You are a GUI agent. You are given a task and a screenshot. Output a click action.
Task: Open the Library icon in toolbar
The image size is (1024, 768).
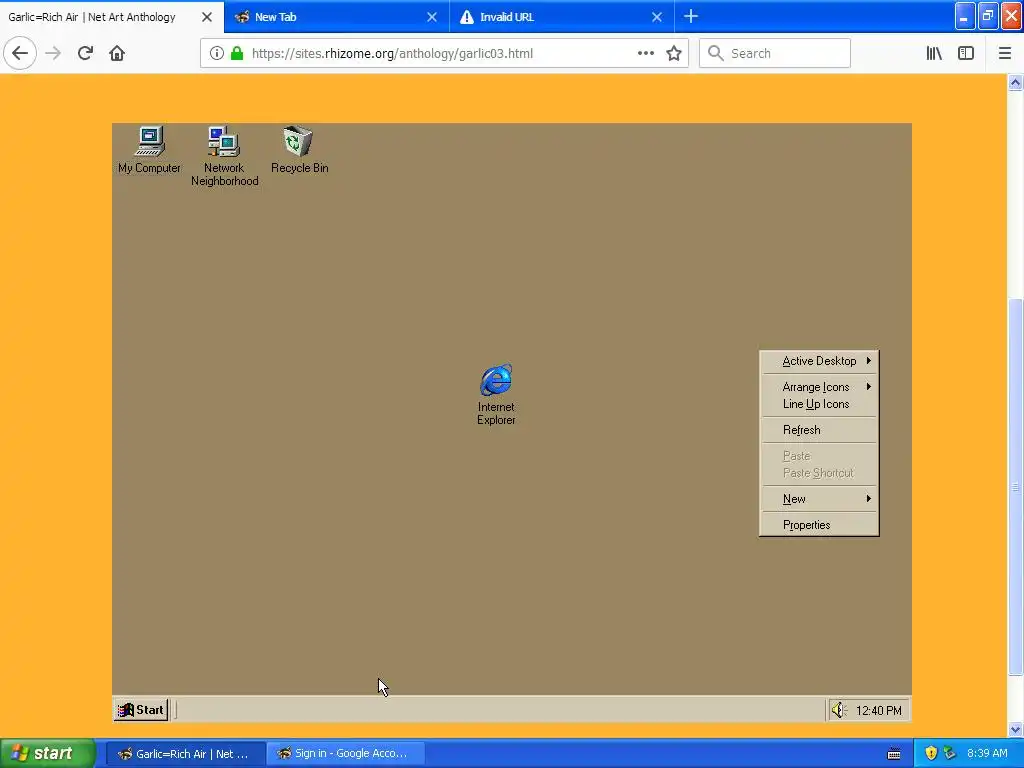pyautogui.click(x=935, y=54)
